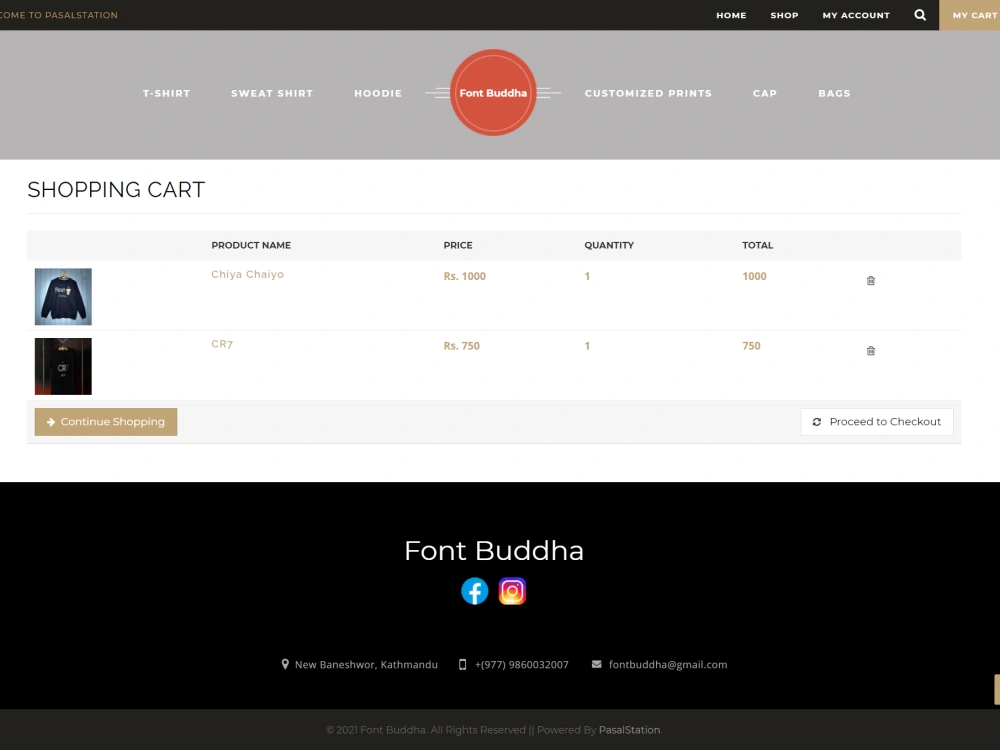The height and width of the screenshot is (750, 1000).
Task: Go to the HOME menu item
Action: click(731, 15)
